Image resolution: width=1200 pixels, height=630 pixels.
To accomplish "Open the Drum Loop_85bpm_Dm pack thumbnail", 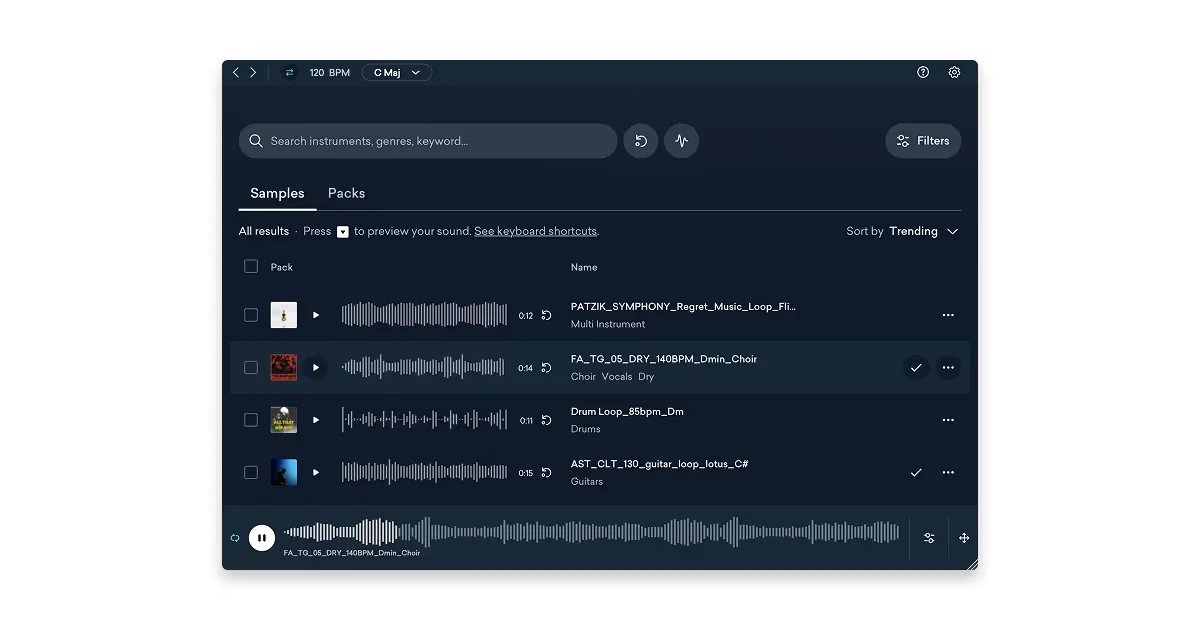I will point(284,420).
